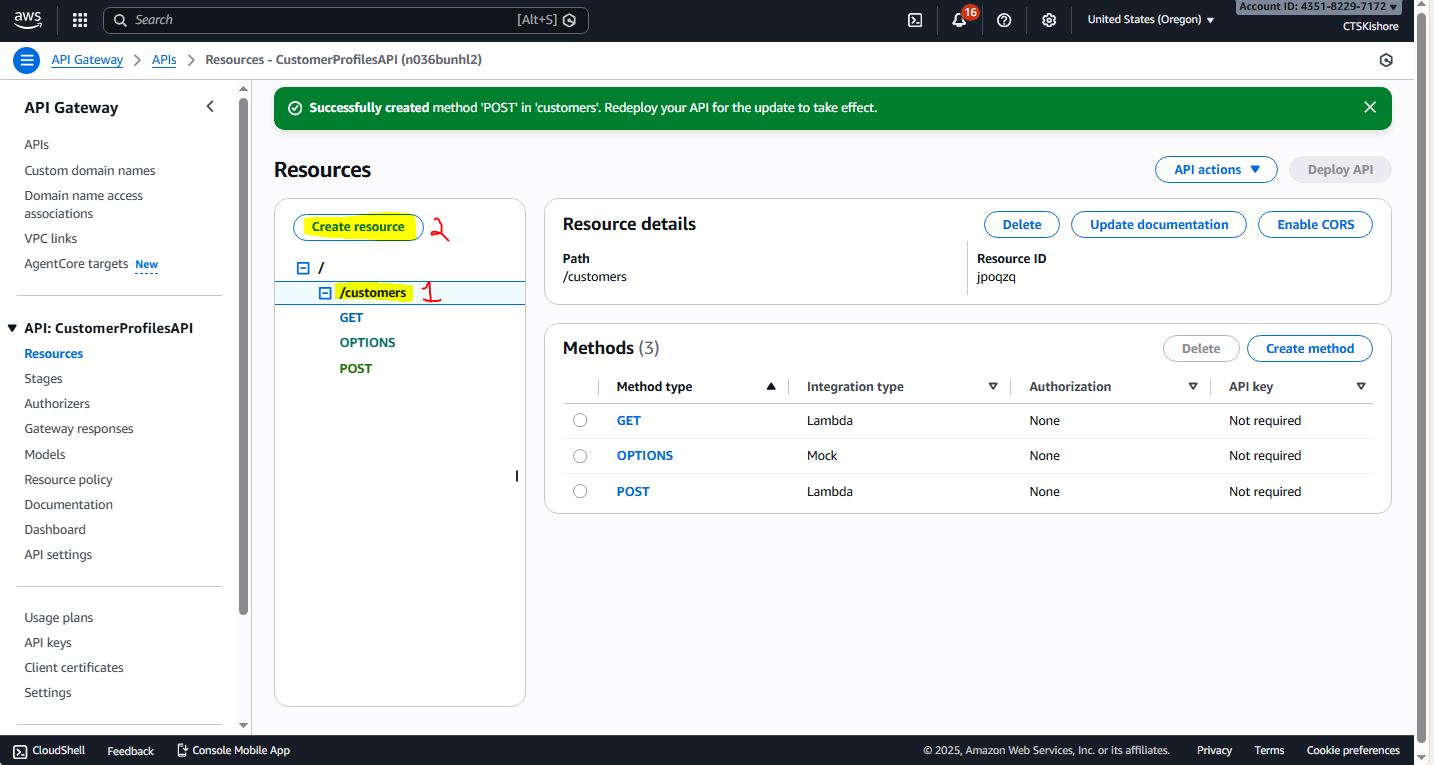Screen dimensions: 1434x765
Task: Click the Create method button
Action: coord(1309,349)
